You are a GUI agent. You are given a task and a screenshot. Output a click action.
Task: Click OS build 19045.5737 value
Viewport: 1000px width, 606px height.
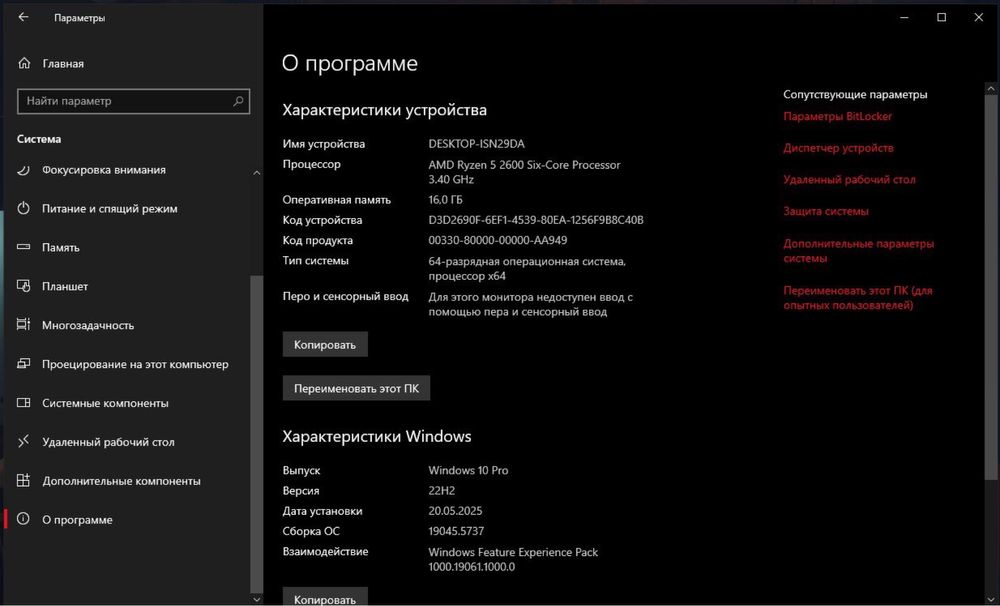pyautogui.click(x=456, y=531)
